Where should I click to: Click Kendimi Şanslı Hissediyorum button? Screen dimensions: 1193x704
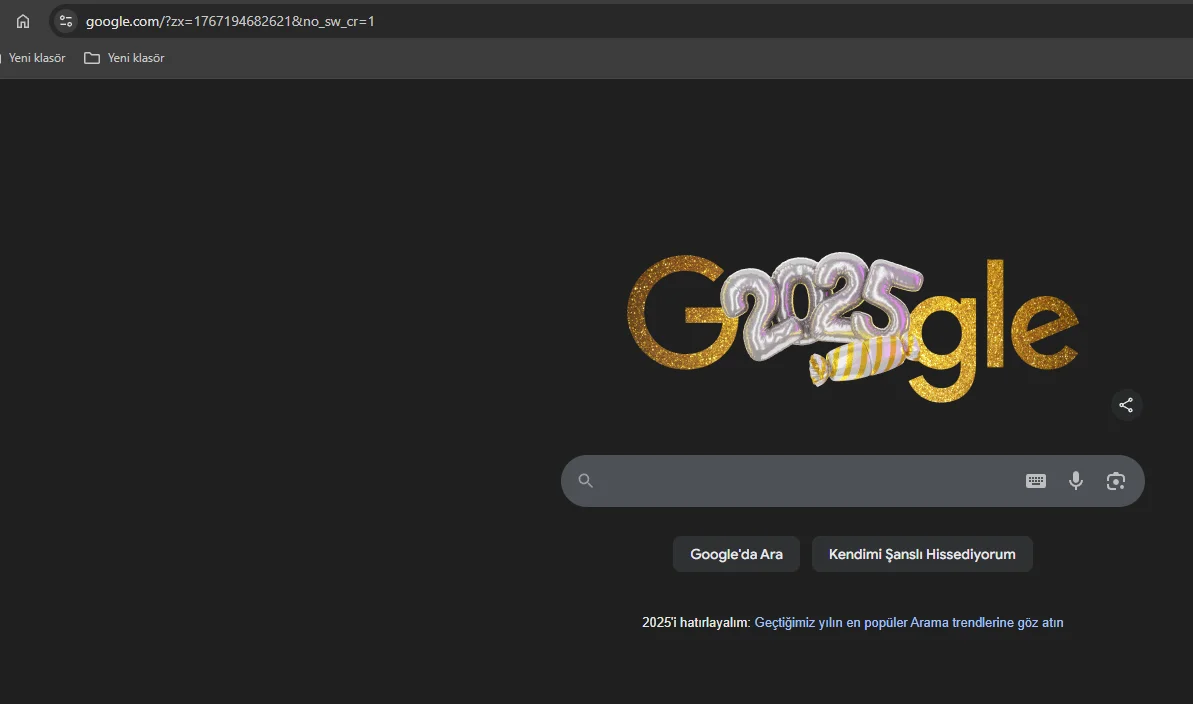pos(922,554)
